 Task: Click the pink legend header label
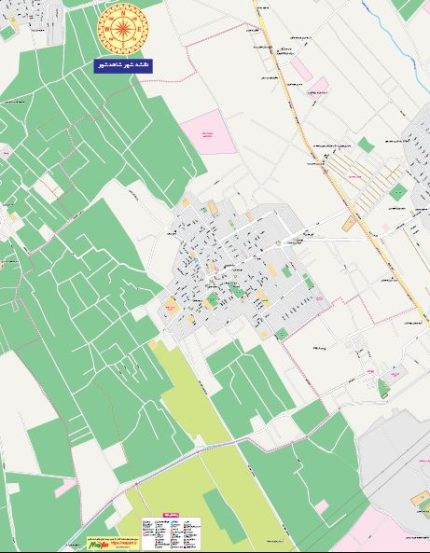171,515
